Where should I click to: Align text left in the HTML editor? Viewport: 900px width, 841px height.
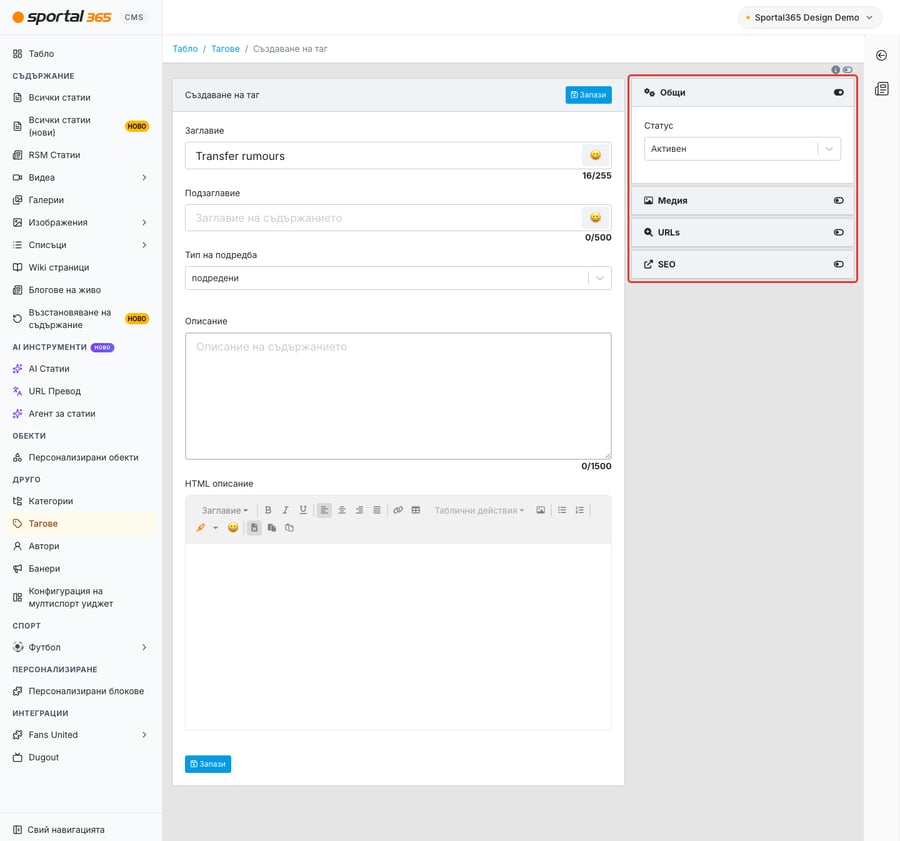coord(324,510)
